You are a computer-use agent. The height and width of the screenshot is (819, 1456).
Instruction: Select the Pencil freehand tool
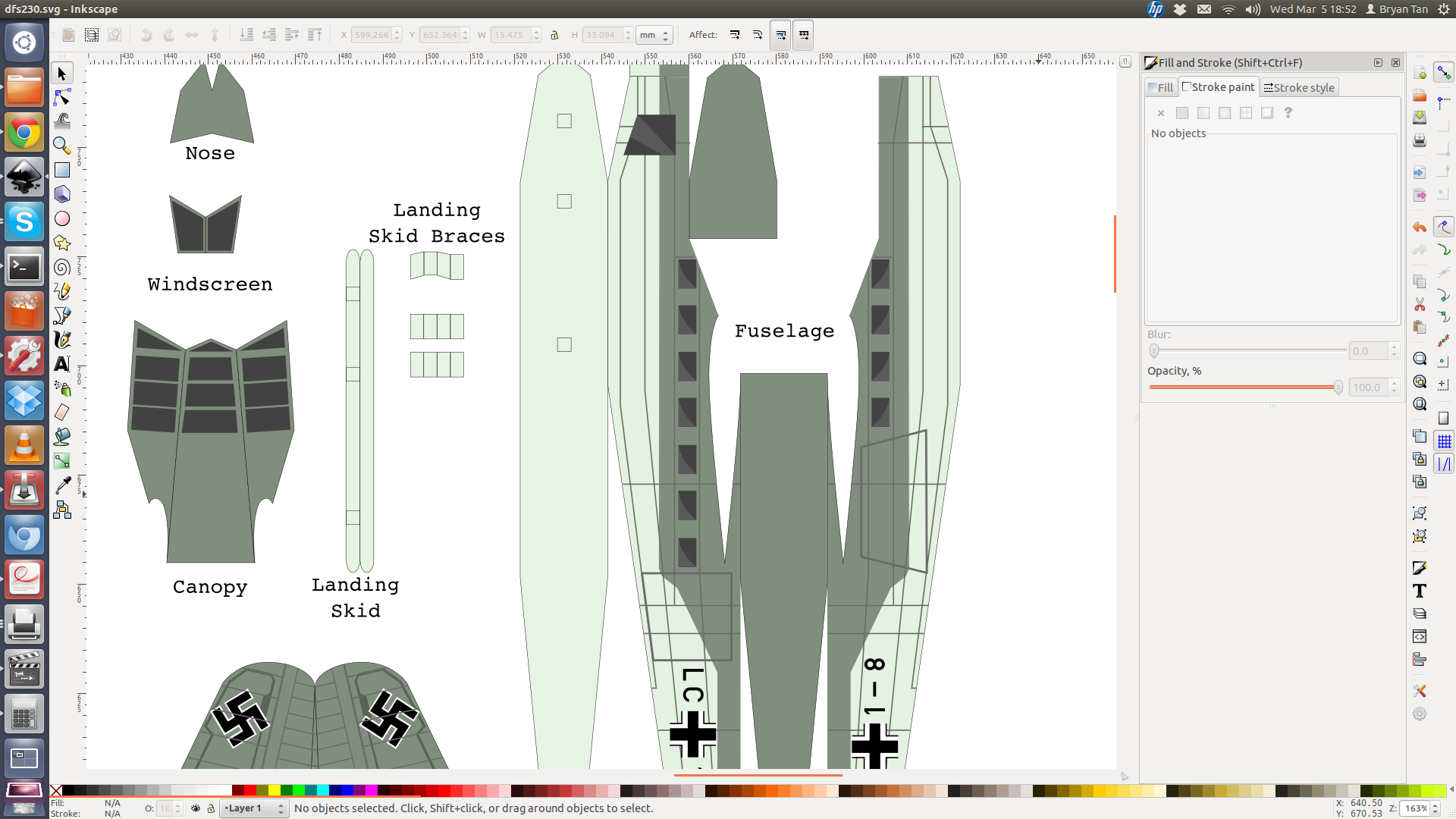click(62, 291)
